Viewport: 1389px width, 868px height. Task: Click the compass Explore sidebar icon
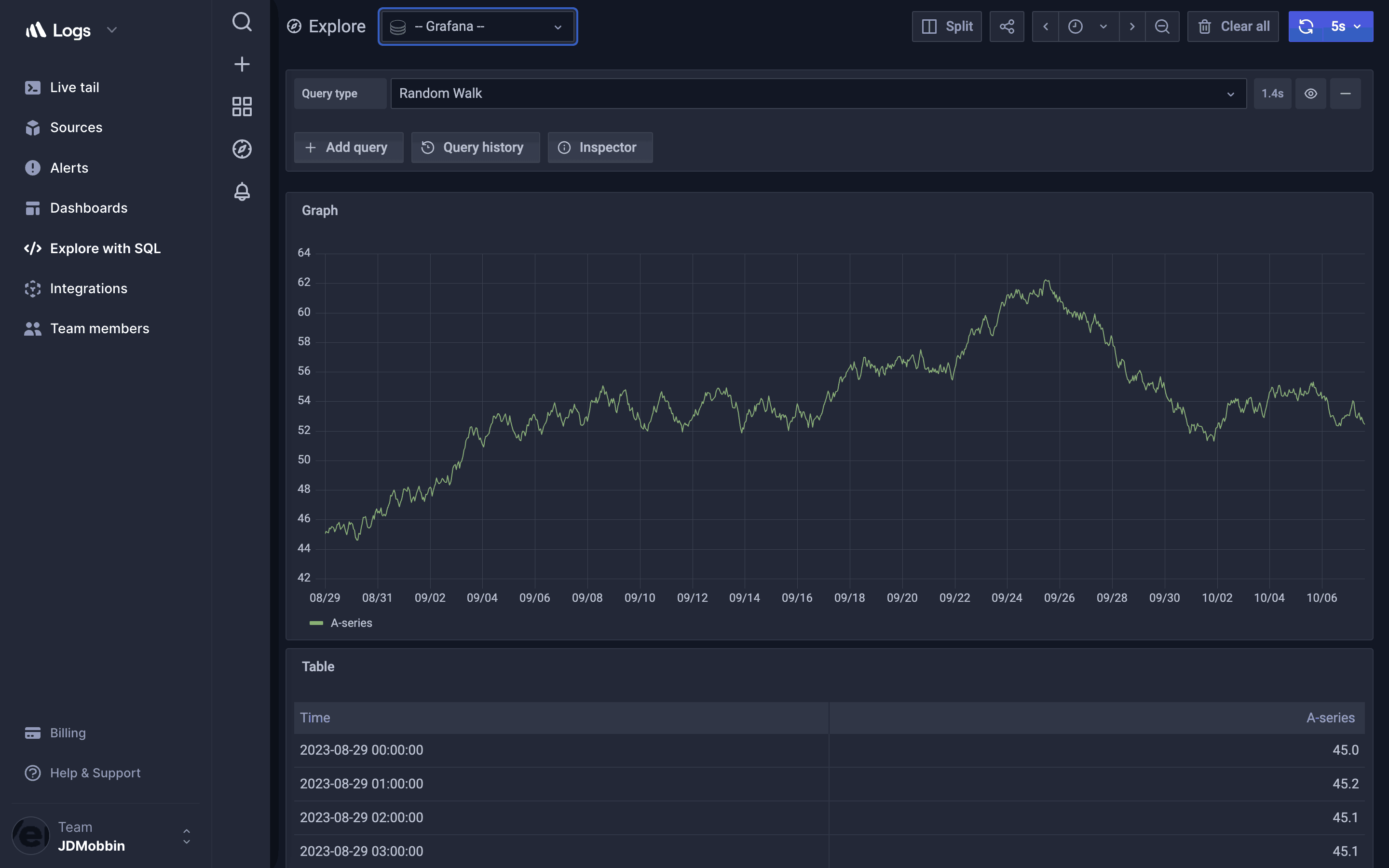[x=242, y=149]
